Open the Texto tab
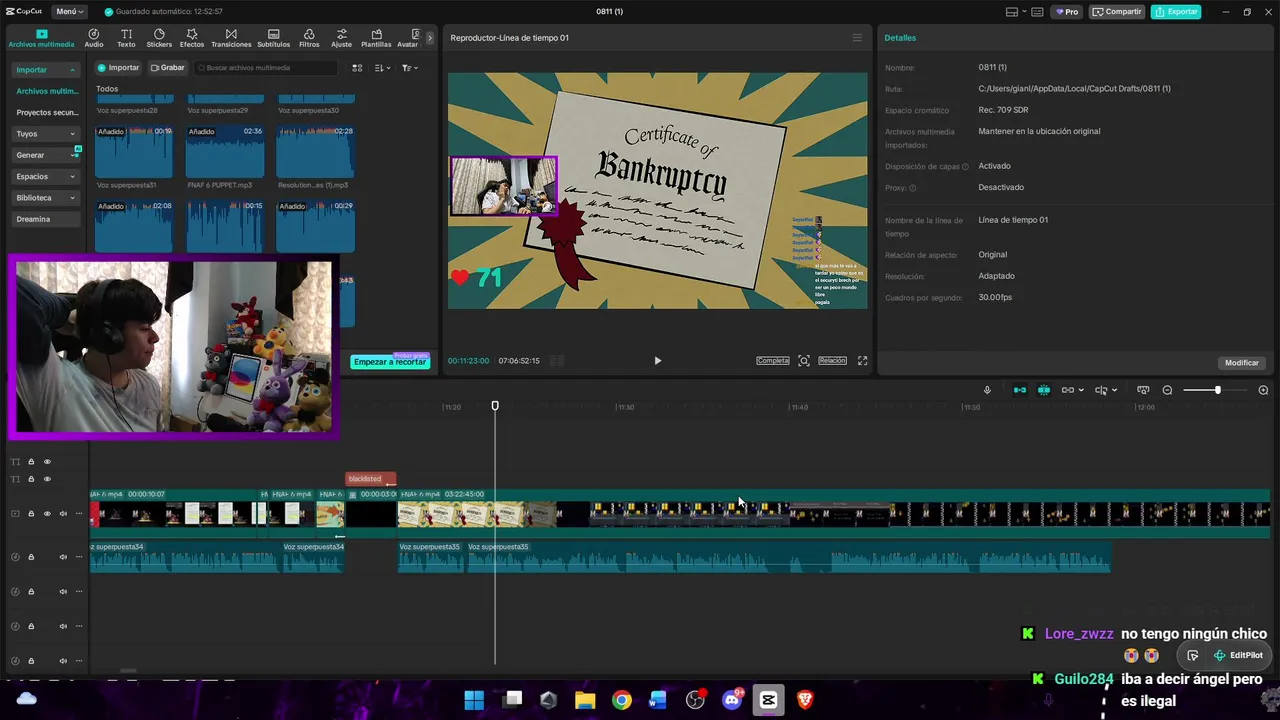Image resolution: width=1280 pixels, height=720 pixels. coord(126,38)
